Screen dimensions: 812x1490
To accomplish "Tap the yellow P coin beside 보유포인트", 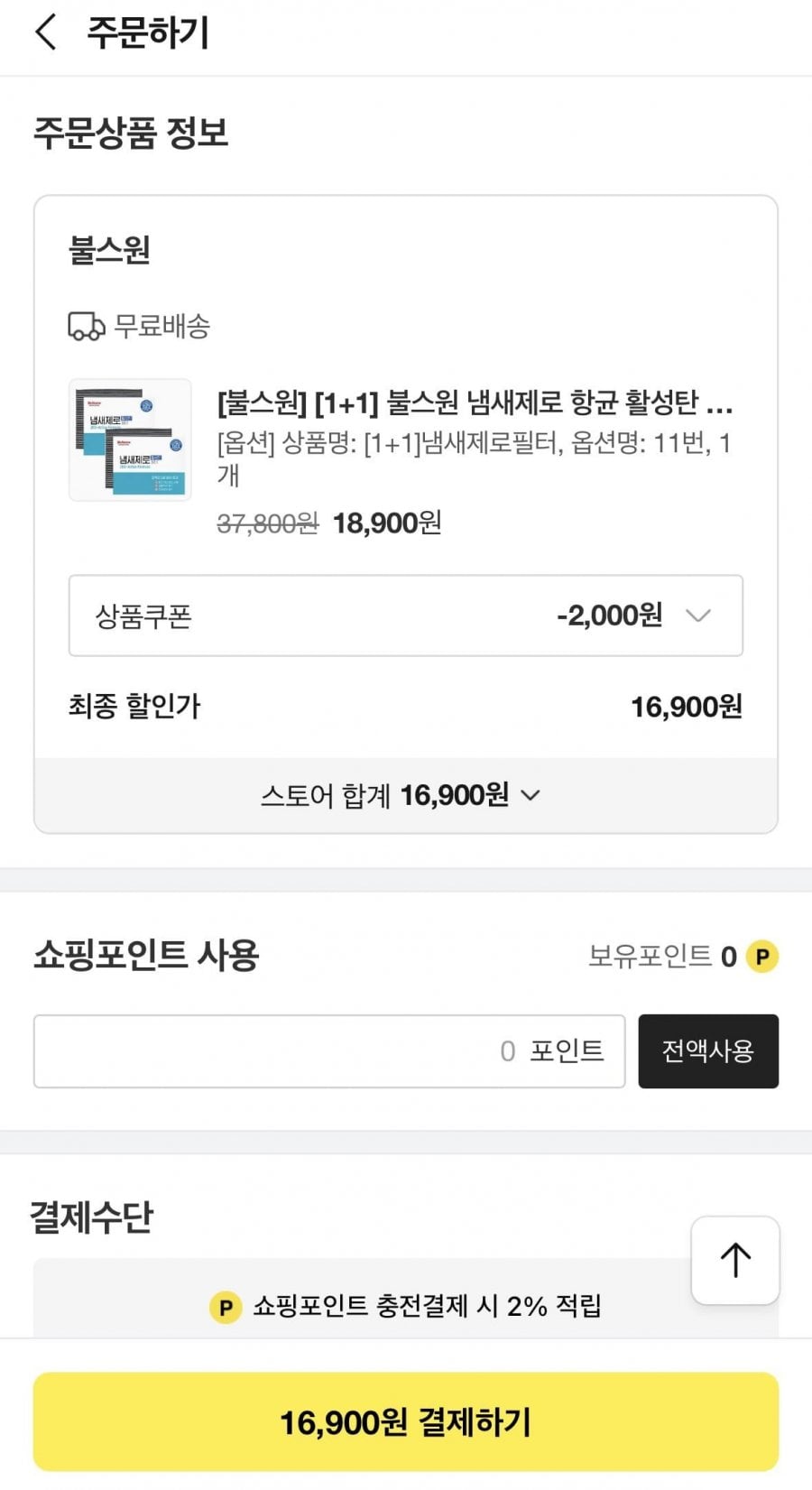I will pyautogui.click(x=762, y=956).
